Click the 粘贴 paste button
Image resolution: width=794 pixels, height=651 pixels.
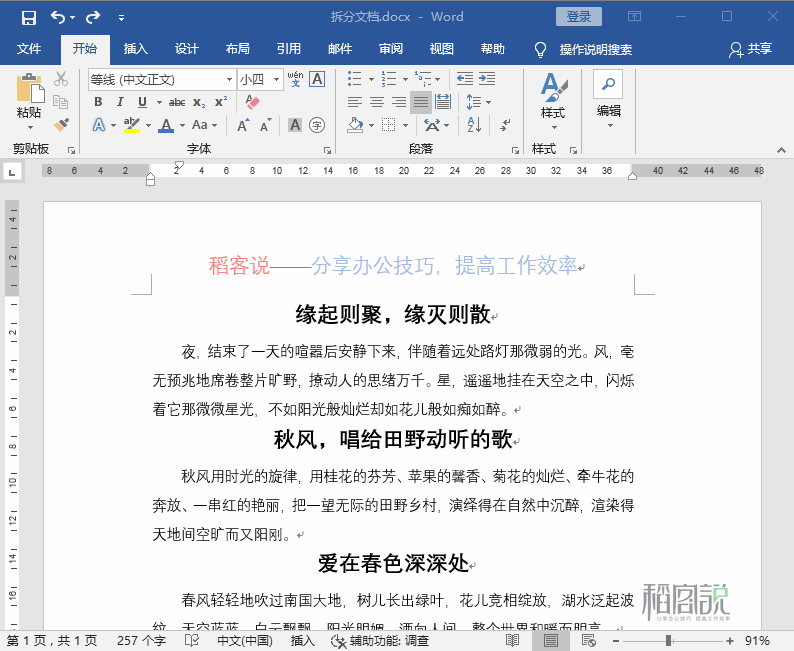pos(29,101)
